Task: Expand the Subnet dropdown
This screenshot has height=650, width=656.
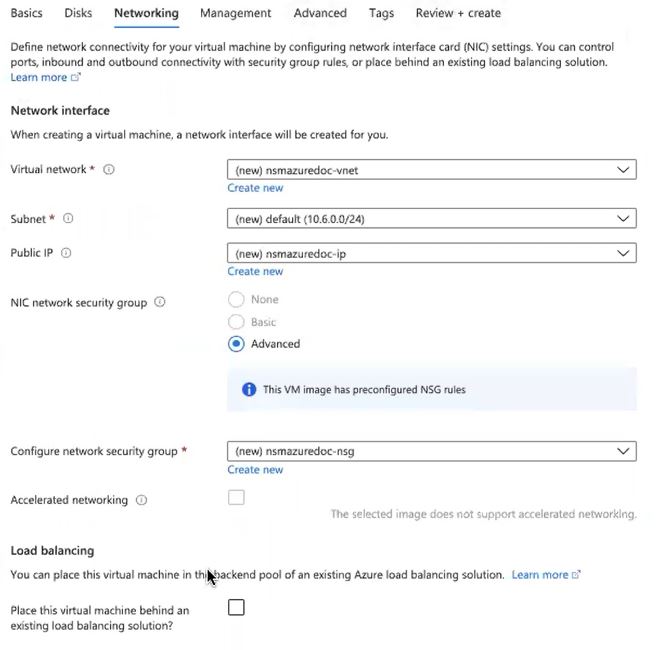Action: [x=431, y=218]
